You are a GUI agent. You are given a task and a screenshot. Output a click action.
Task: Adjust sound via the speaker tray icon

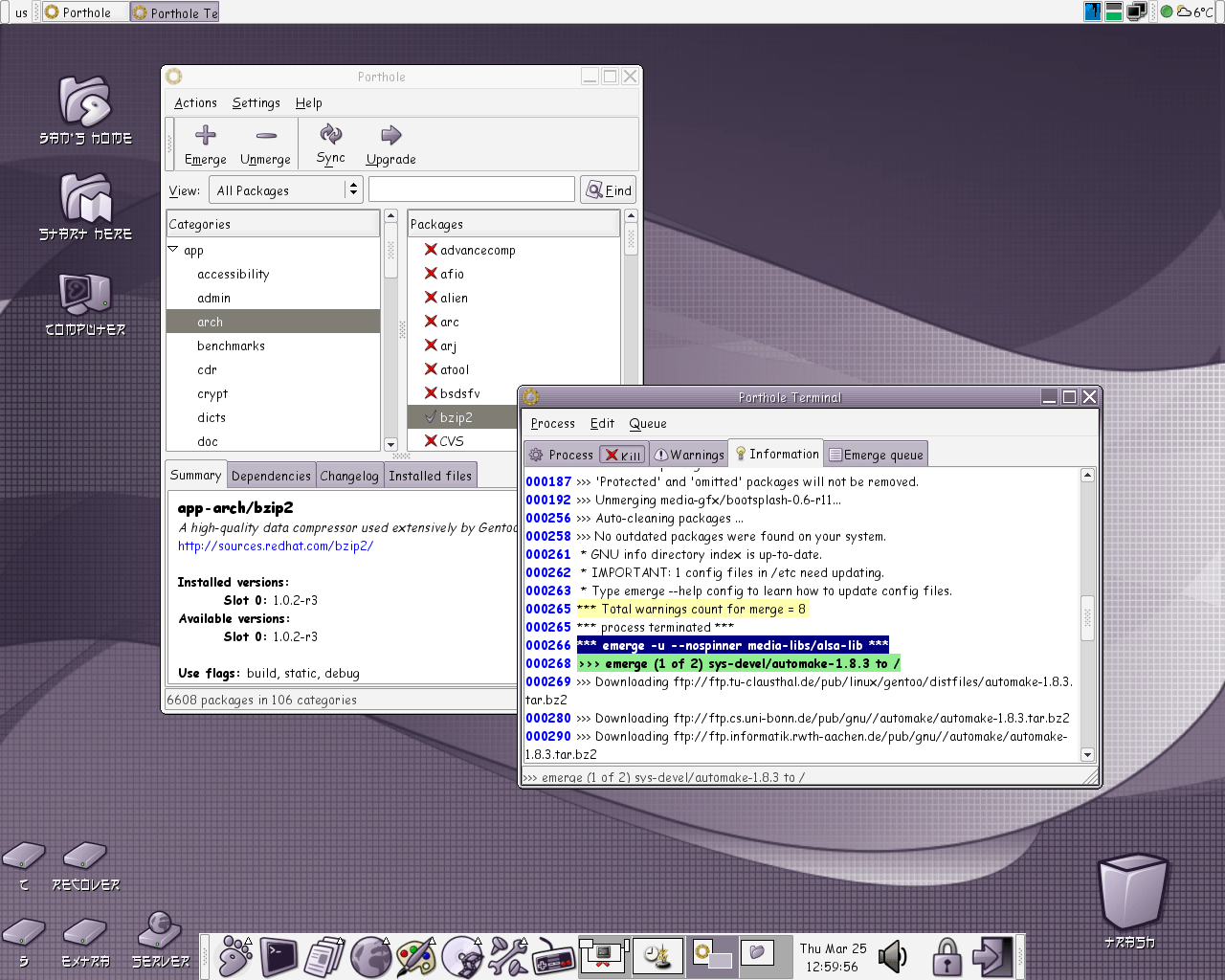(x=893, y=956)
